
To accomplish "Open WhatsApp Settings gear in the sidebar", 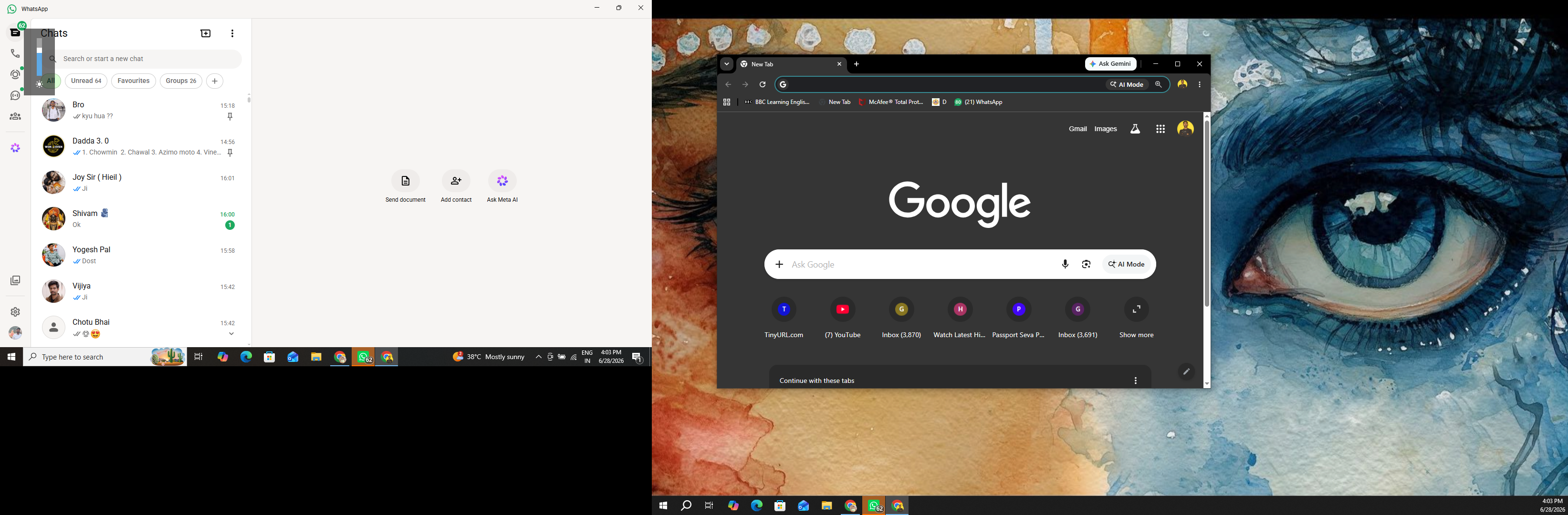I will pyautogui.click(x=15, y=312).
